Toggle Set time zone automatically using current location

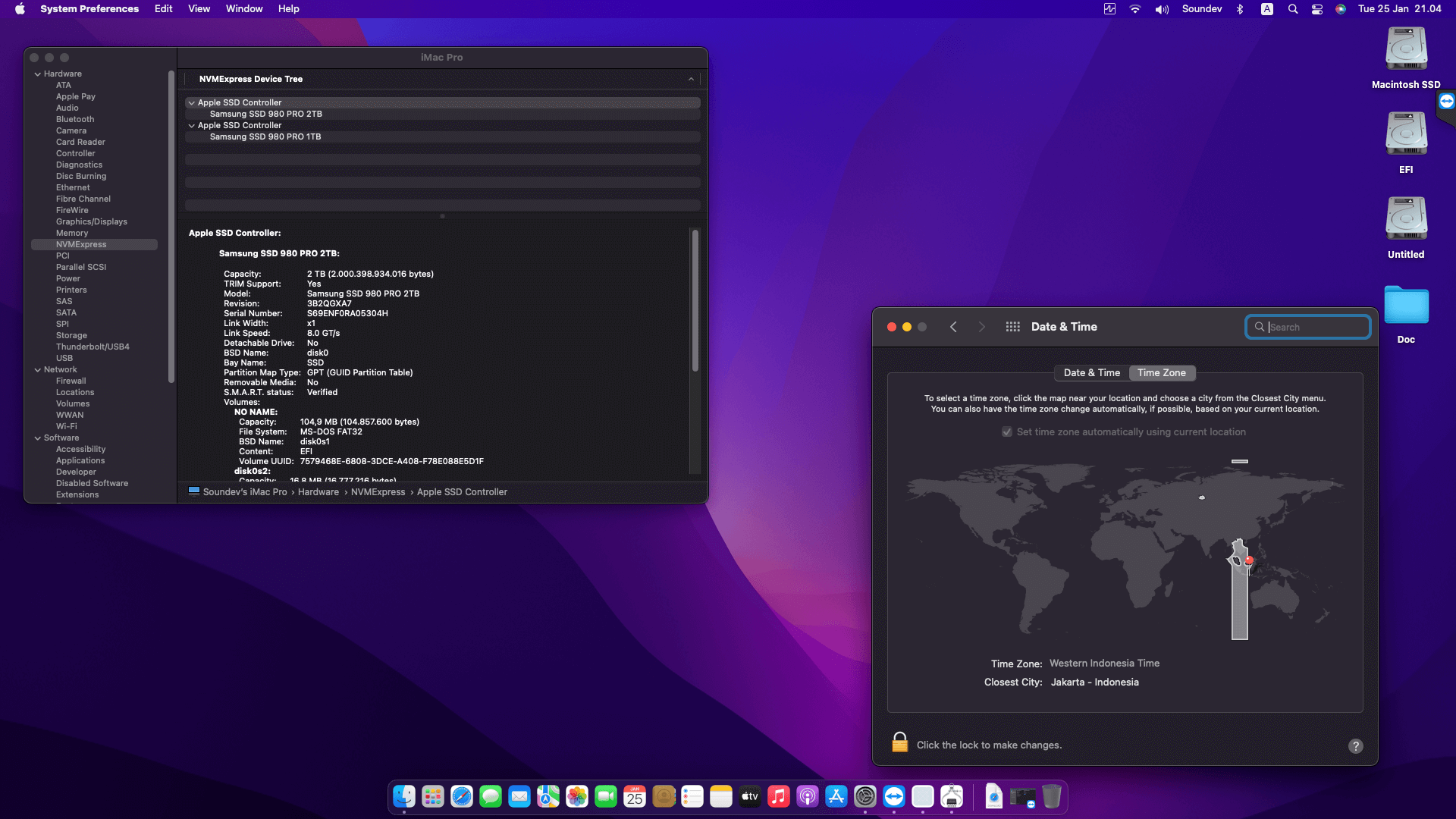1007,431
